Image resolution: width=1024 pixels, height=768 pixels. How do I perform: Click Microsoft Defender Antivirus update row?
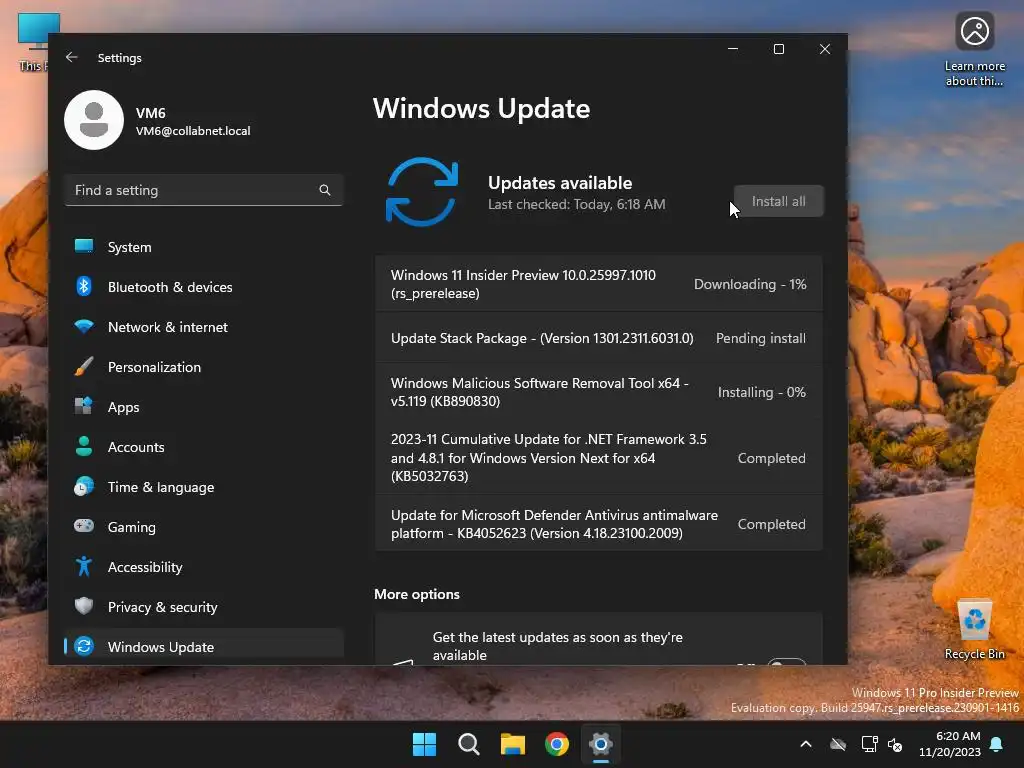tap(599, 524)
